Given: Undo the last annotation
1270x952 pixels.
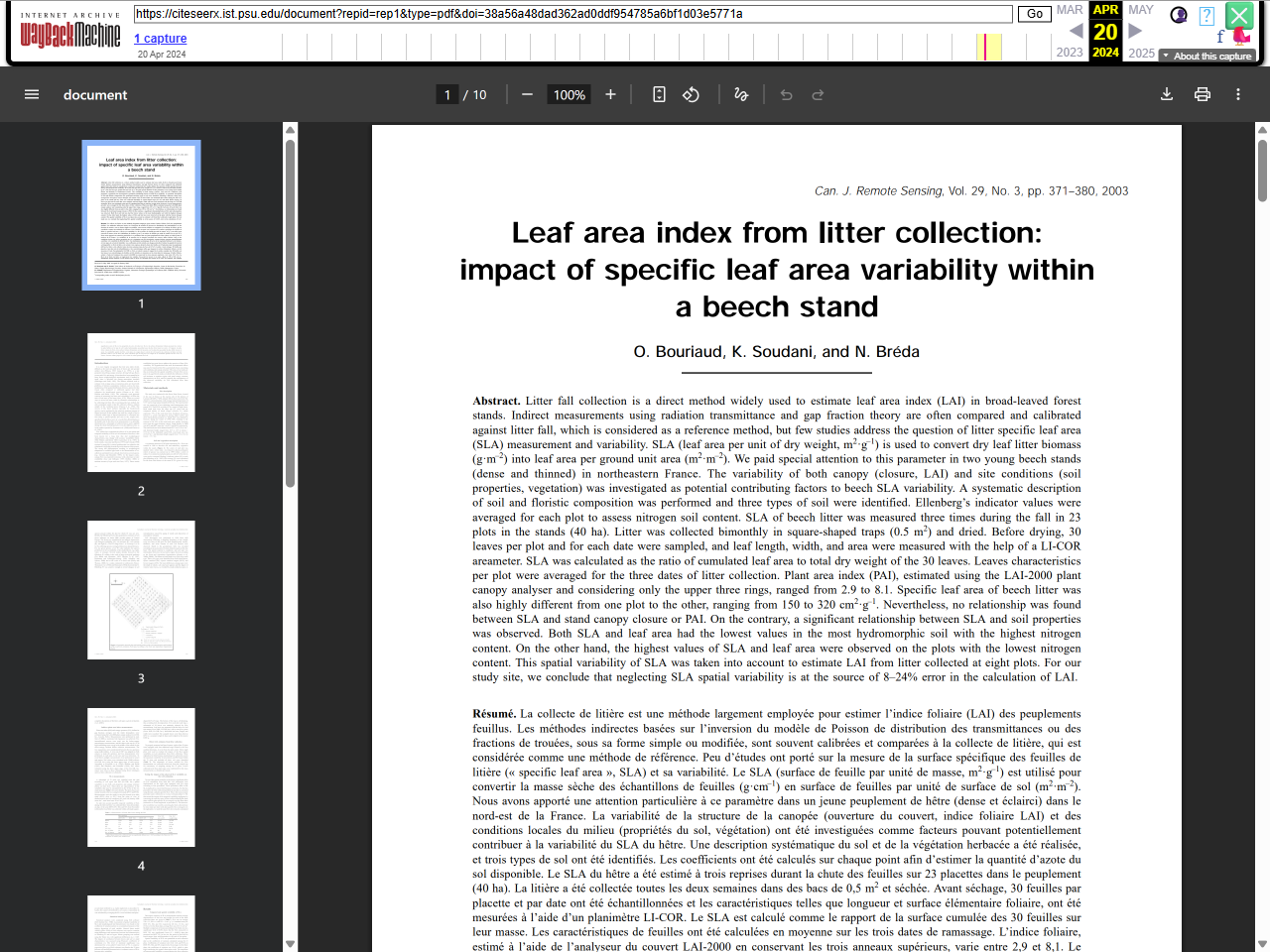Looking at the screenshot, I should (x=785, y=94).
